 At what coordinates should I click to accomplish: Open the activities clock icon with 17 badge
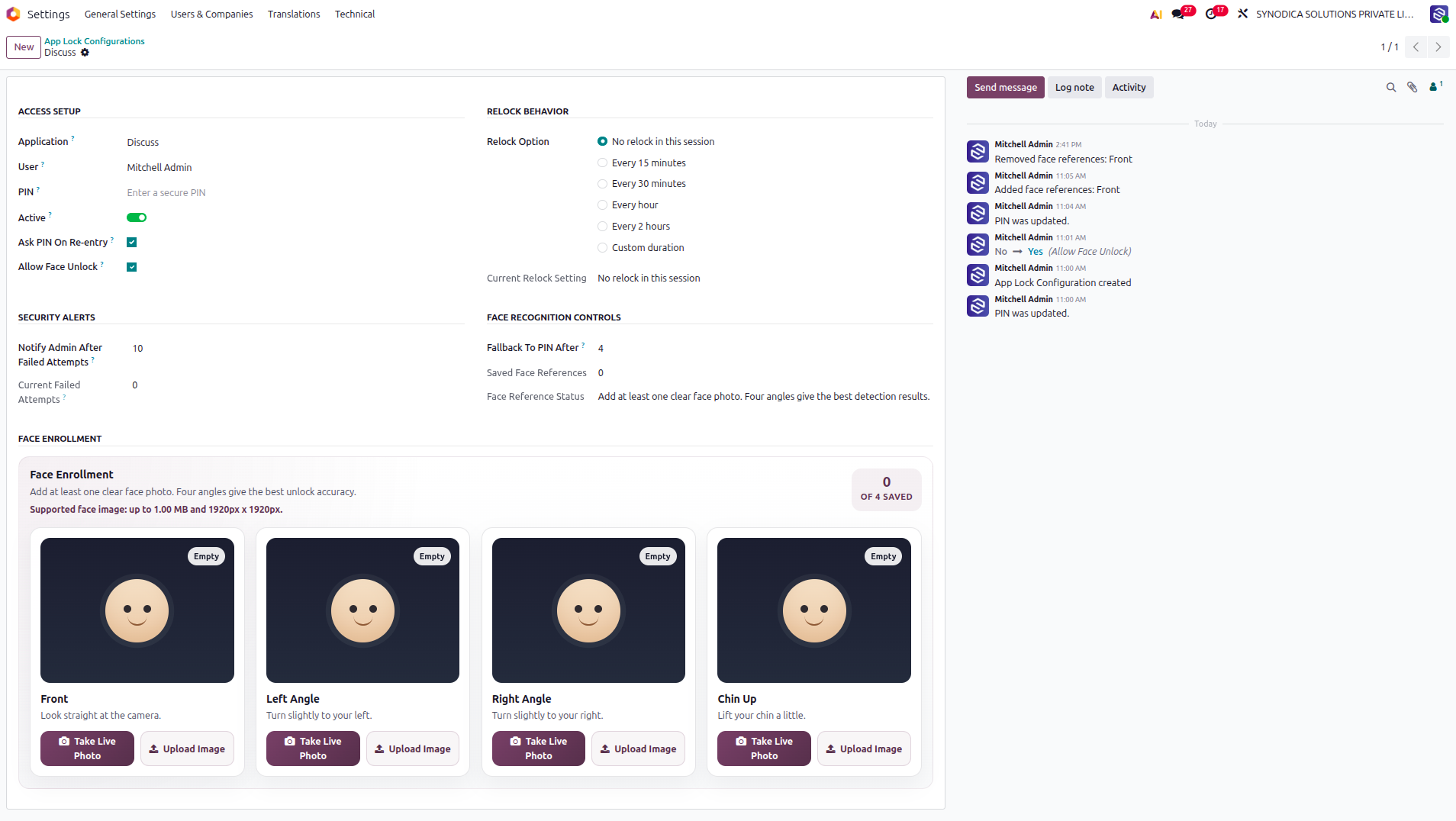pos(1212,14)
